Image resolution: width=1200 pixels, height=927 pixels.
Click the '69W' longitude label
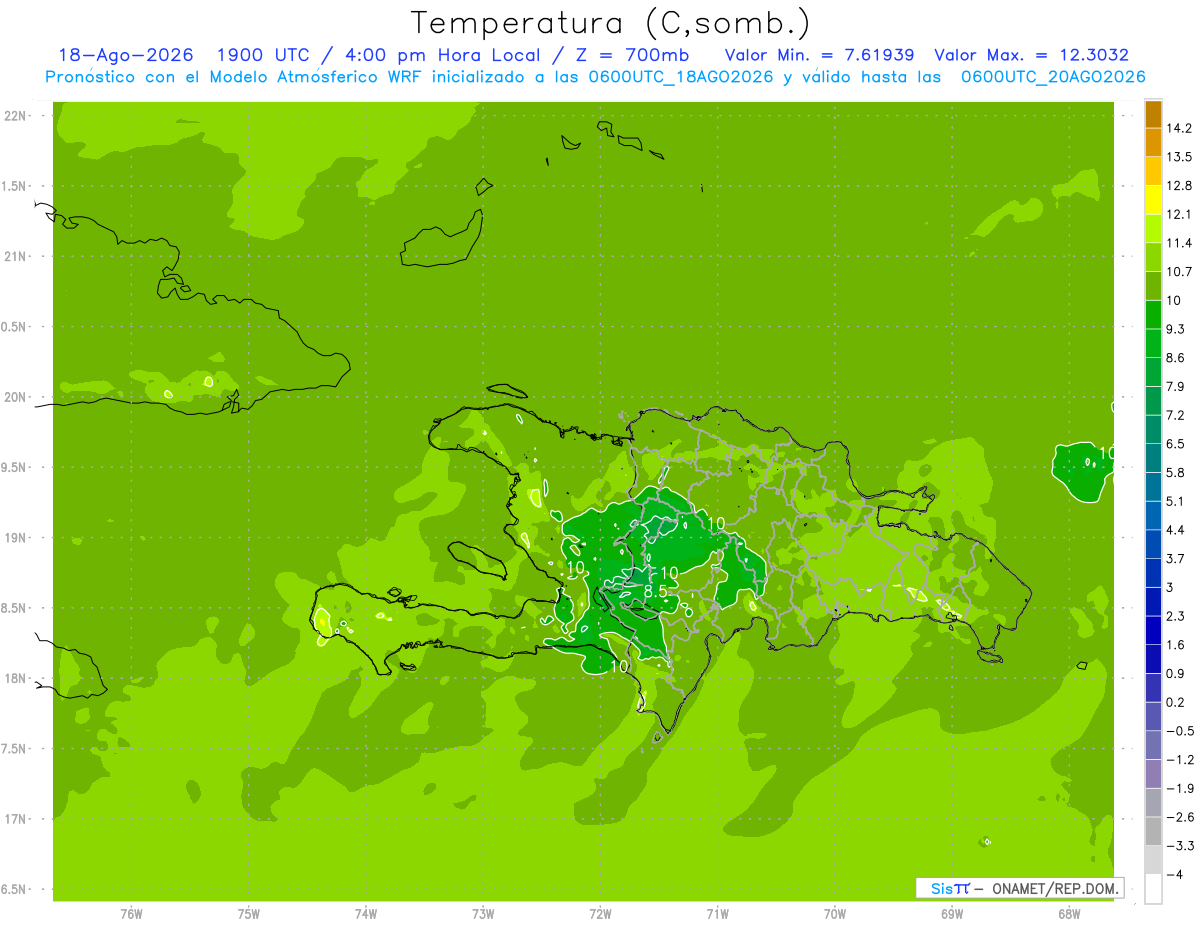point(952,913)
